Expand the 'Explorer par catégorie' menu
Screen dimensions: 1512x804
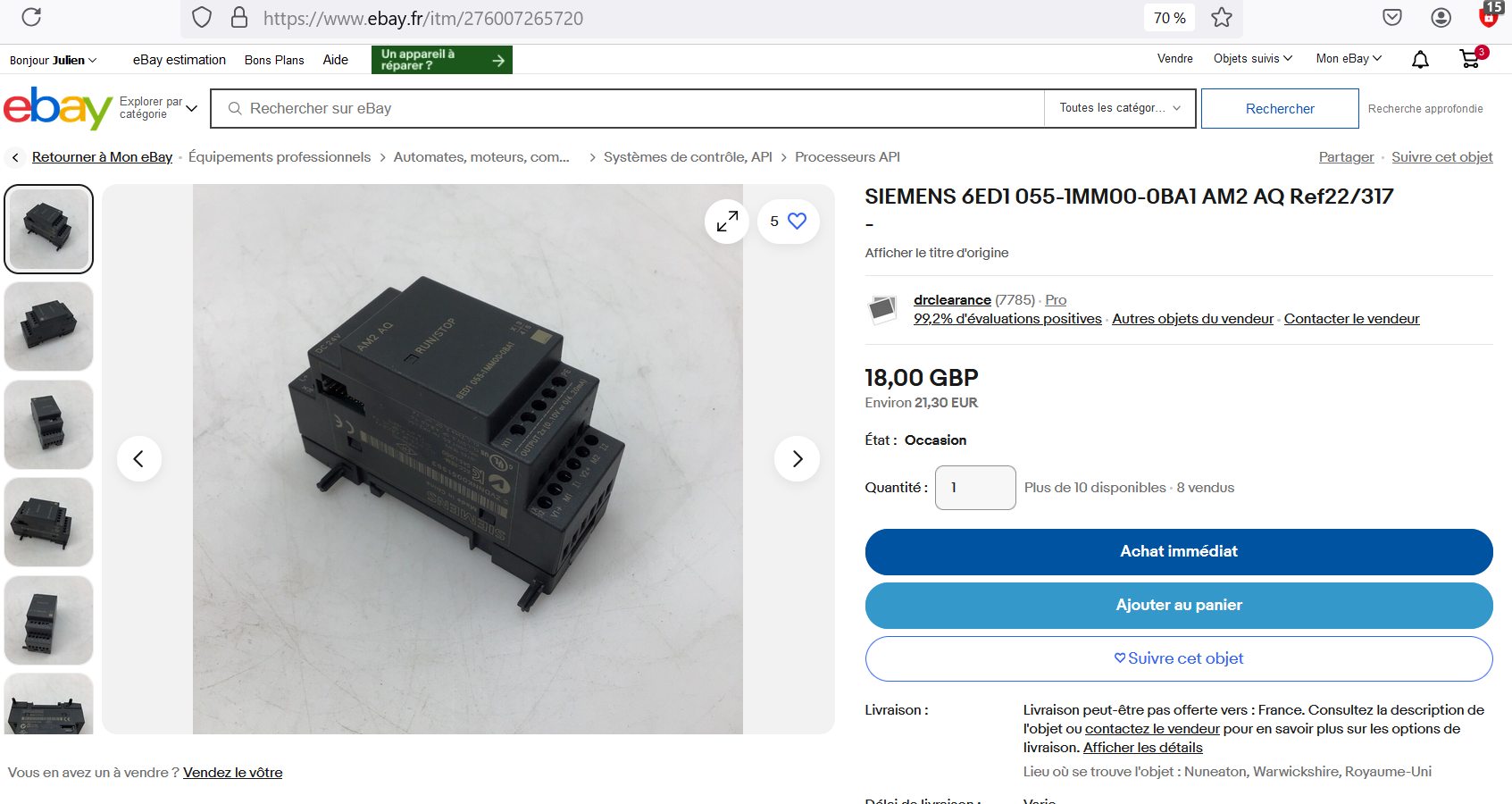click(x=158, y=108)
